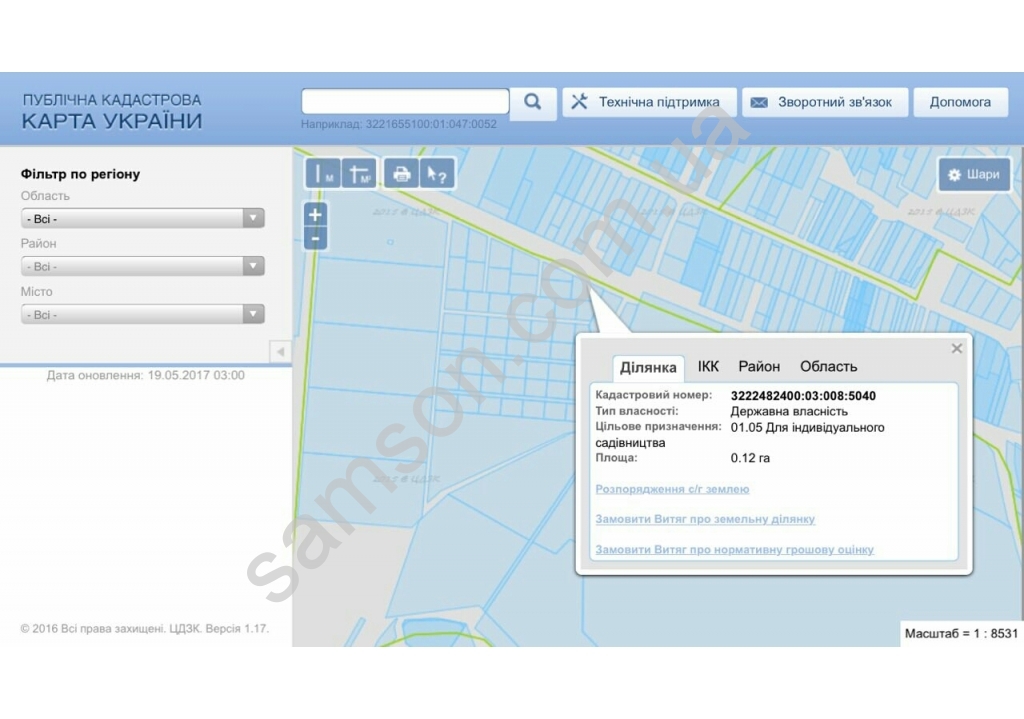The height and width of the screenshot is (719, 1024).
Task: Zoom out with the minus button
Action: (x=315, y=238)
